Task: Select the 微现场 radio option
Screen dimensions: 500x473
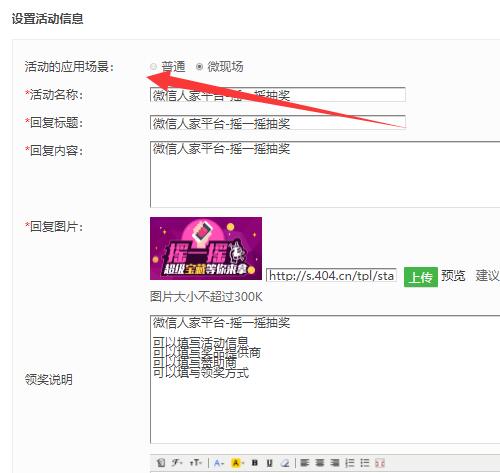Action: 199,67
